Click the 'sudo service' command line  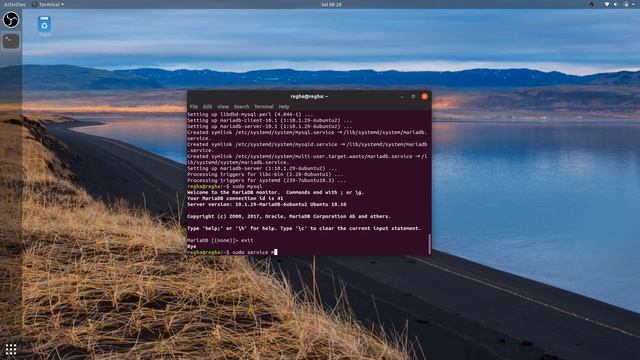[x=232, y=252]
